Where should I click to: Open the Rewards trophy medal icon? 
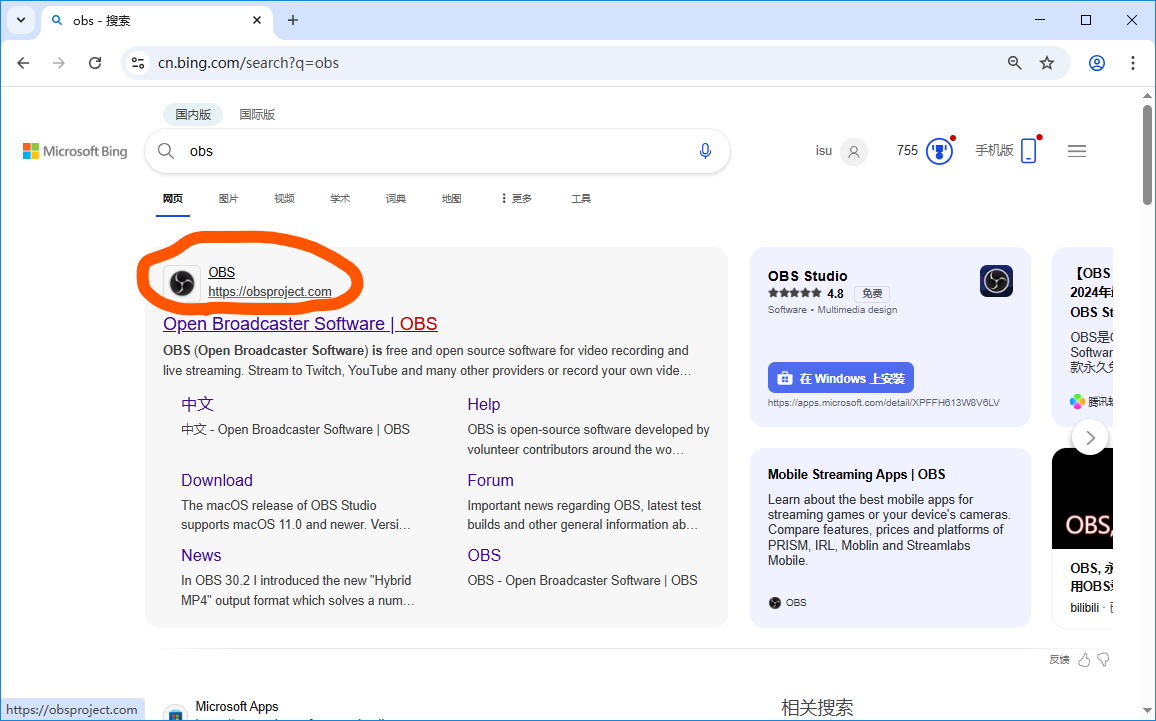coord(939,151)
